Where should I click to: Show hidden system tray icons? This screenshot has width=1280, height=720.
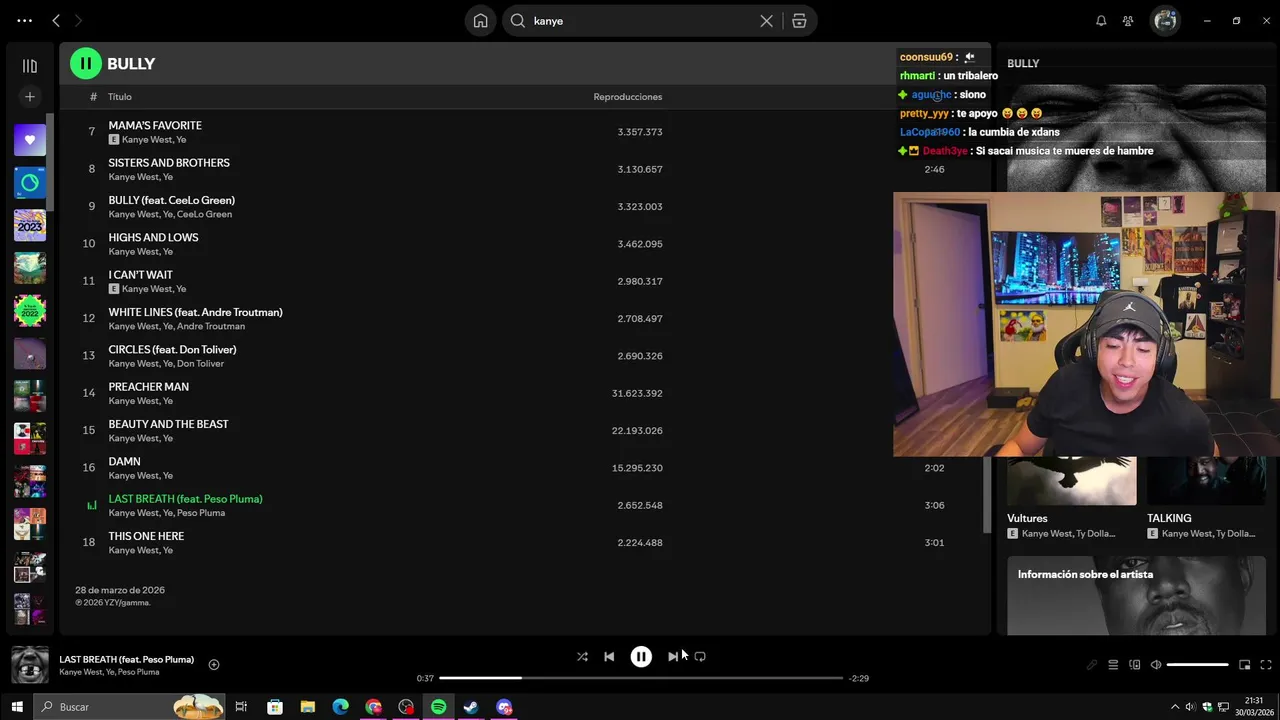(1175, 707)
